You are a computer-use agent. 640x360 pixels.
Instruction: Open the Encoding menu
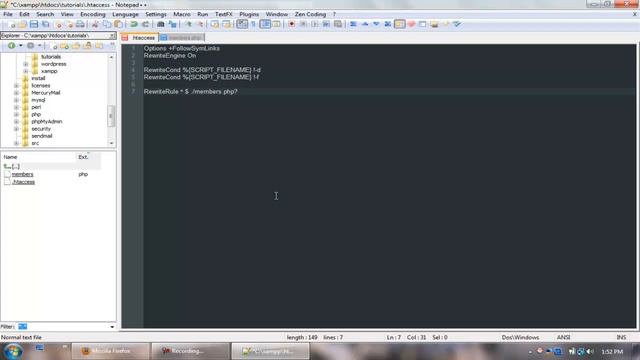tap(93, 14)
